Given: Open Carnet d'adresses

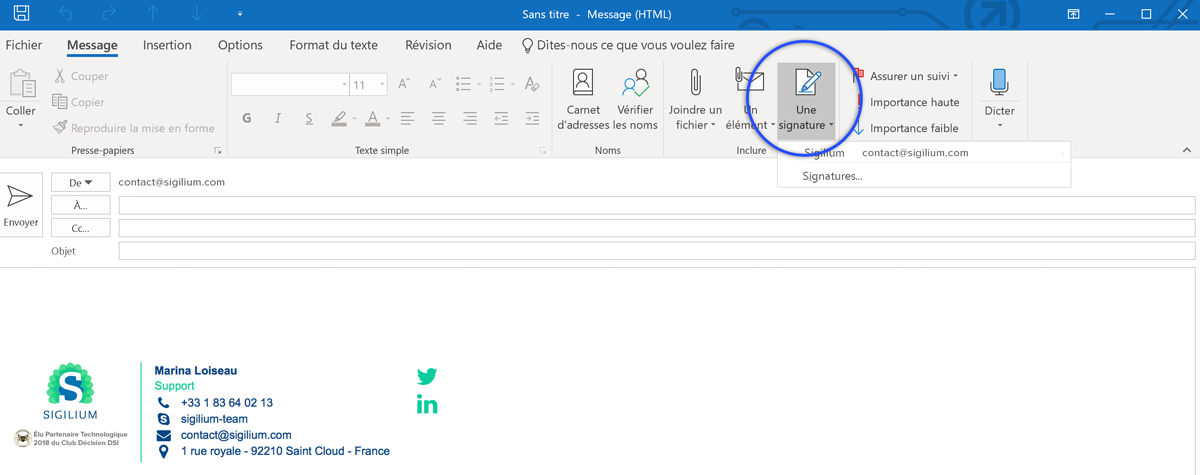Looking at the screenshot, I should (x=583, y=100).
